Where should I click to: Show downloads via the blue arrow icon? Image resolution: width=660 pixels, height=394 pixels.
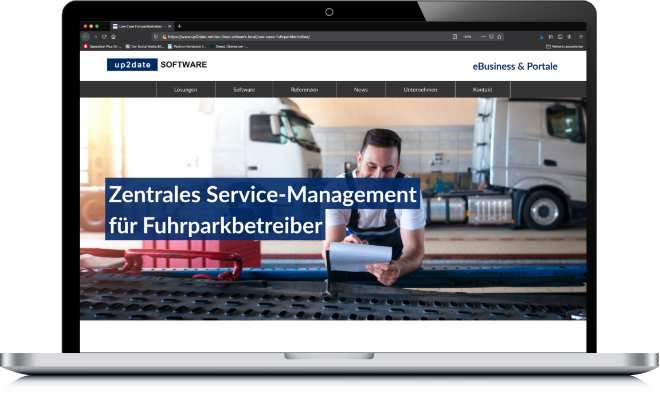[541, 37]
